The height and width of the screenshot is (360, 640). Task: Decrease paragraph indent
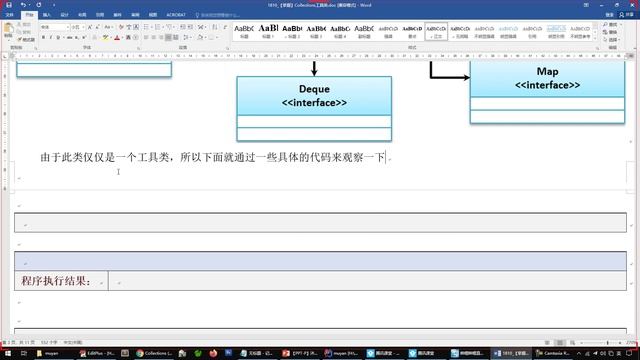[x=182, y=27]
